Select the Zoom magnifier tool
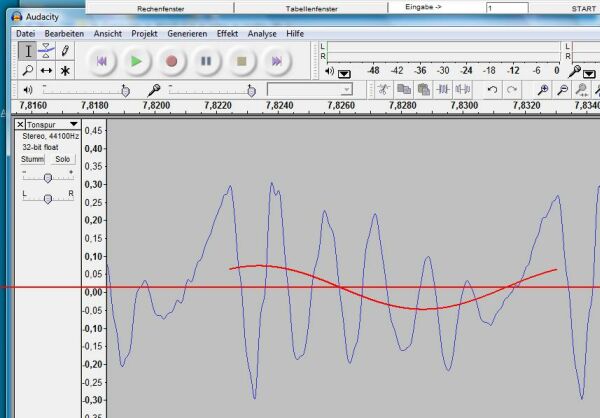The width and height of the screenshot is (600, 418). (27, 71)
